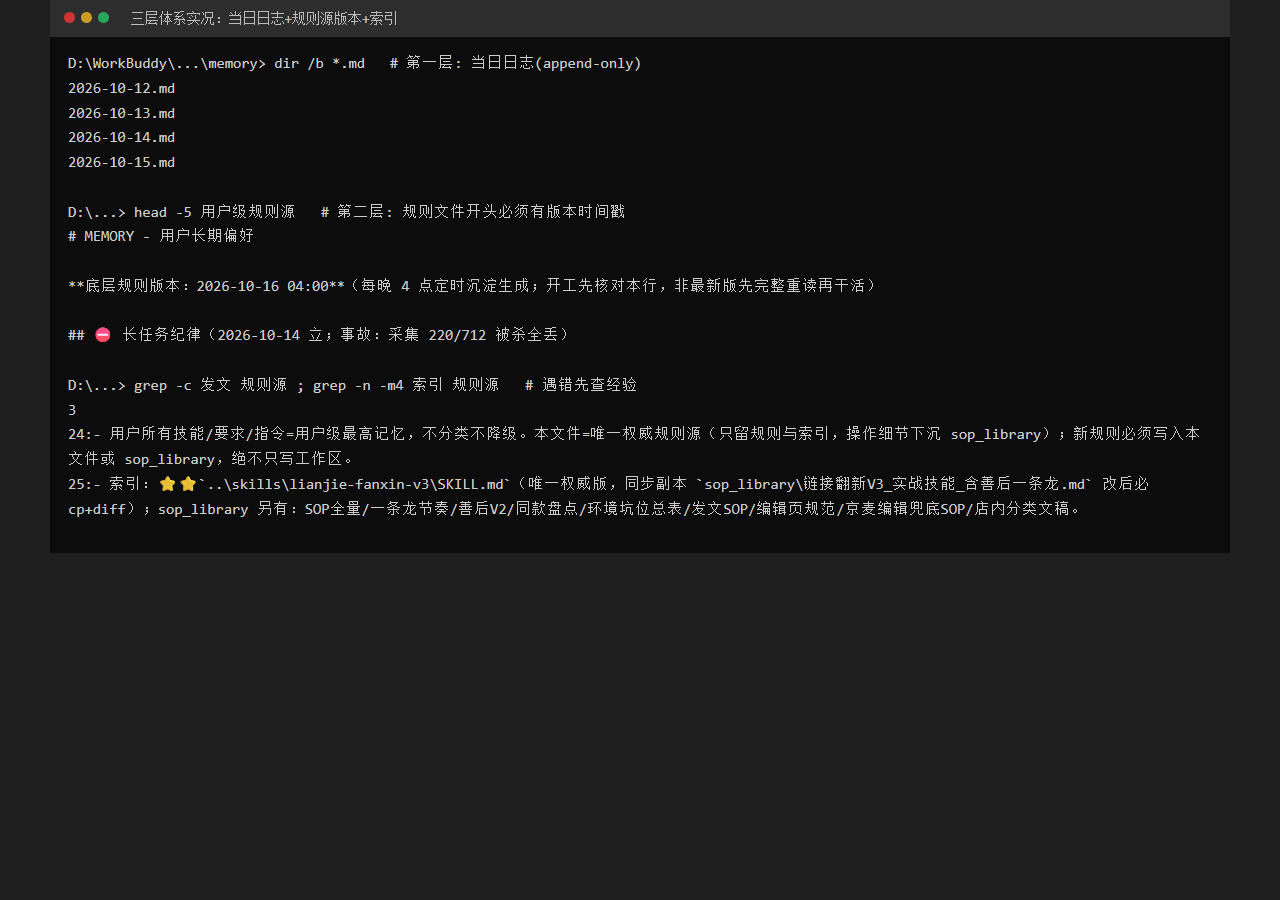The width and height of the screenshot is (1280, 900).
Task: Click the text cp+diff on the last line
Action: 97,509
